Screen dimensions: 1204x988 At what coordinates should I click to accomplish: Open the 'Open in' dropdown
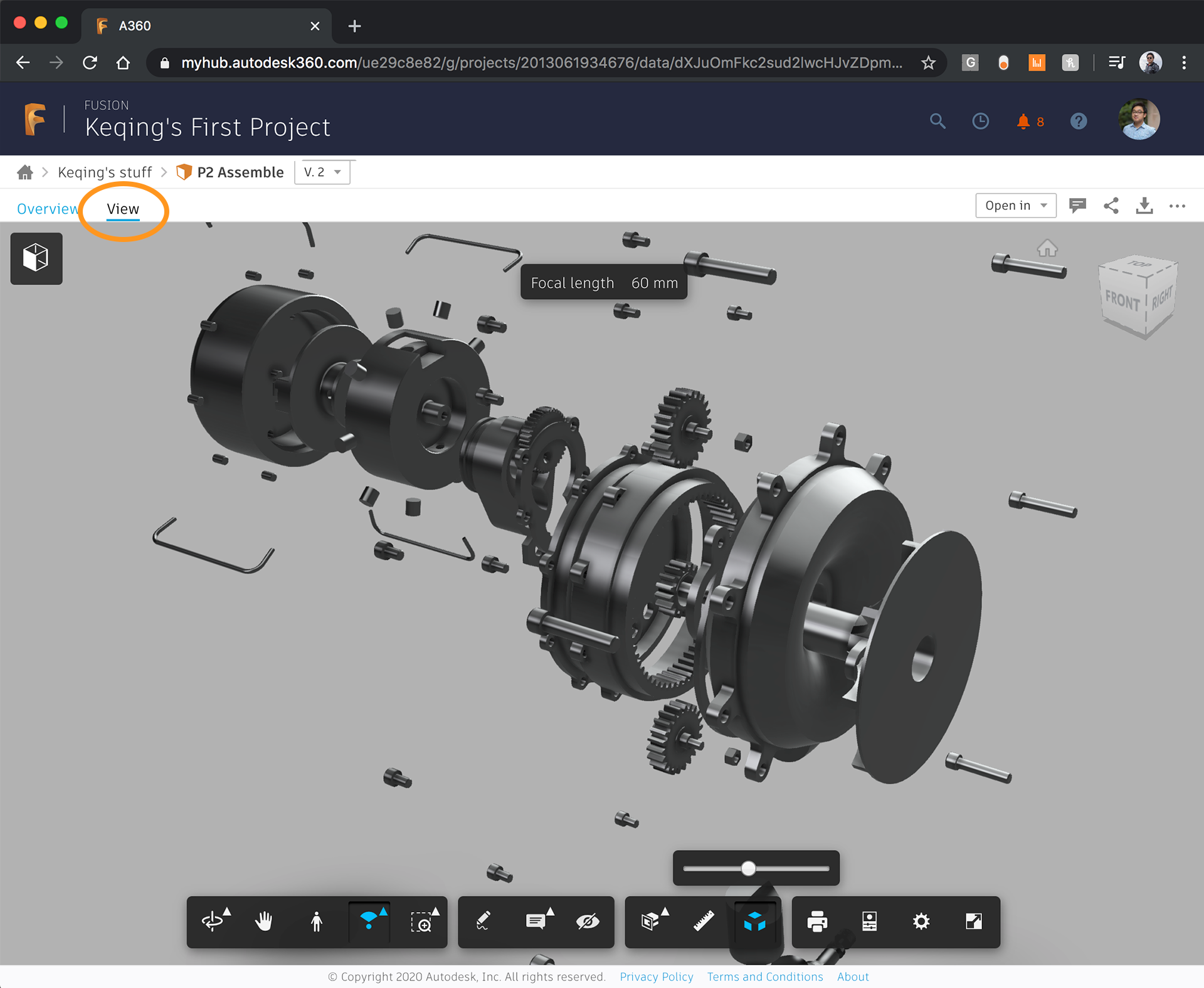1015,206
